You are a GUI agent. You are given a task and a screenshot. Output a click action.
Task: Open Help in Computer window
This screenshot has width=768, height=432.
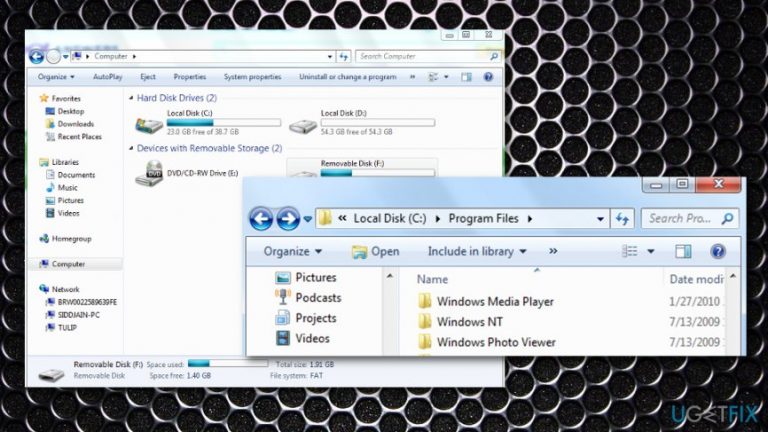(488, 77)
